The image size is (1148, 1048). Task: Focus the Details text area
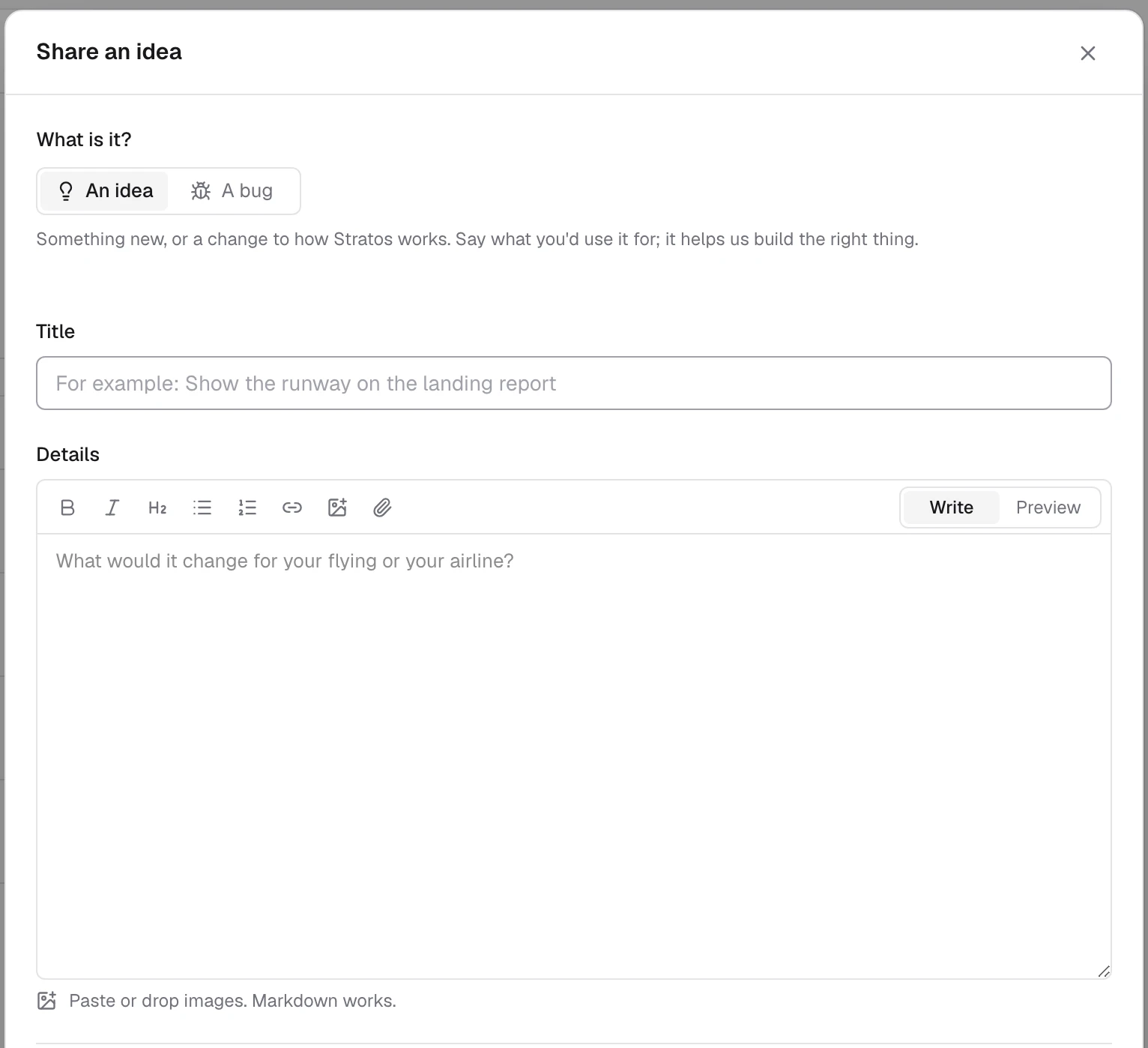coord(574,756)
